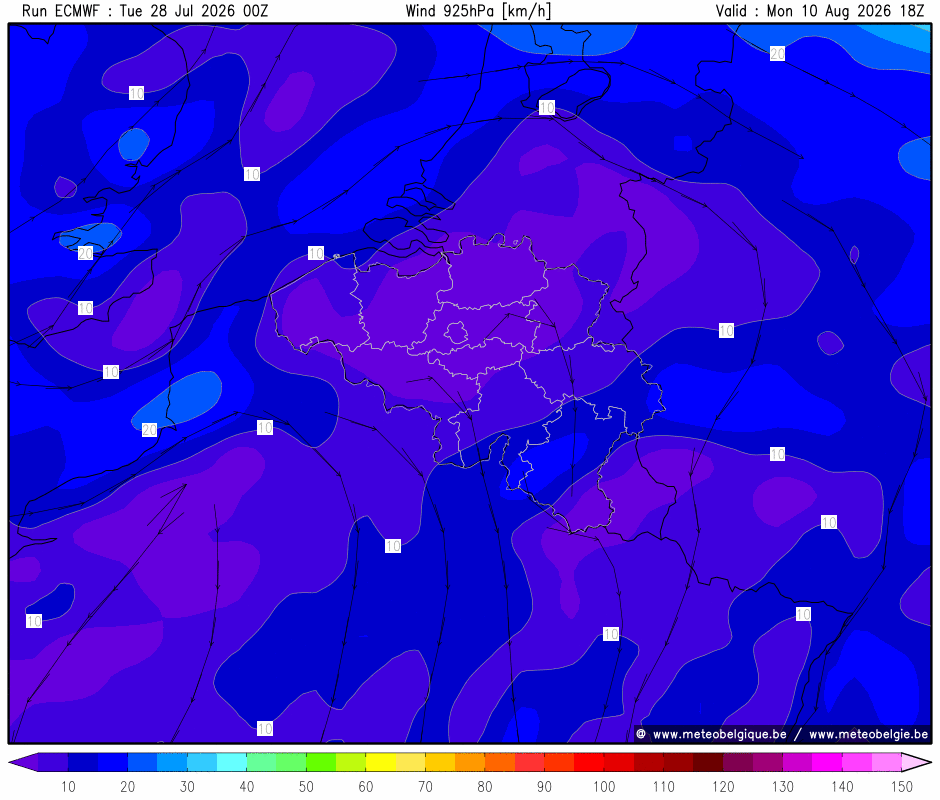Click the '40' label under the color scale

246,786
